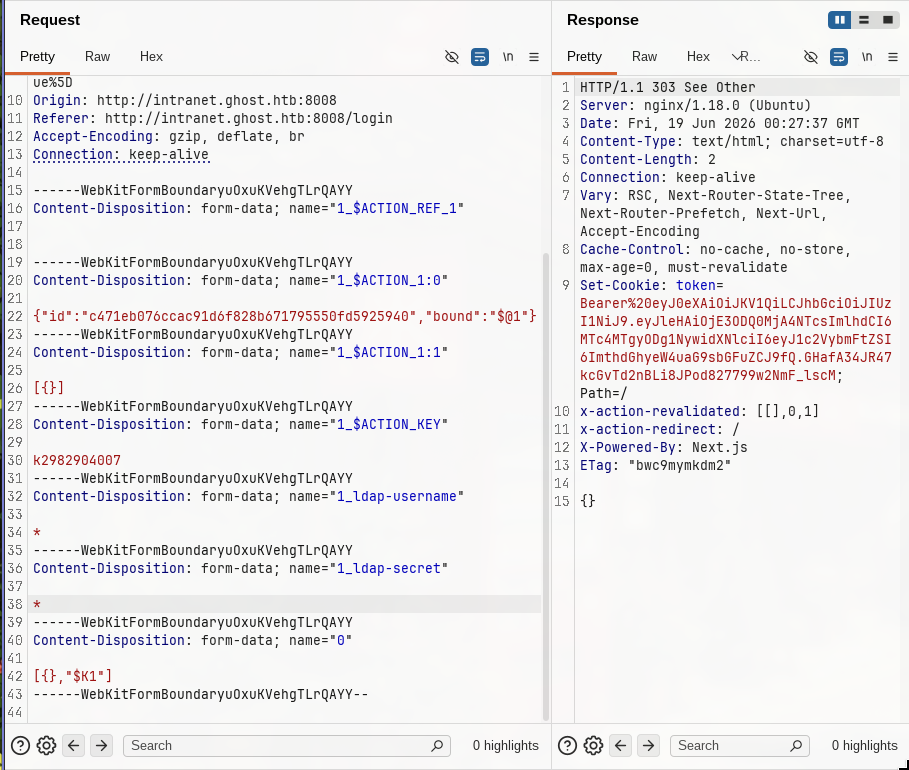The width and height of the screenshot is (909, 770).
Task: Toggle hidden characters eye icon in Response
Action: pyautogui.click(x=810, y=57)
